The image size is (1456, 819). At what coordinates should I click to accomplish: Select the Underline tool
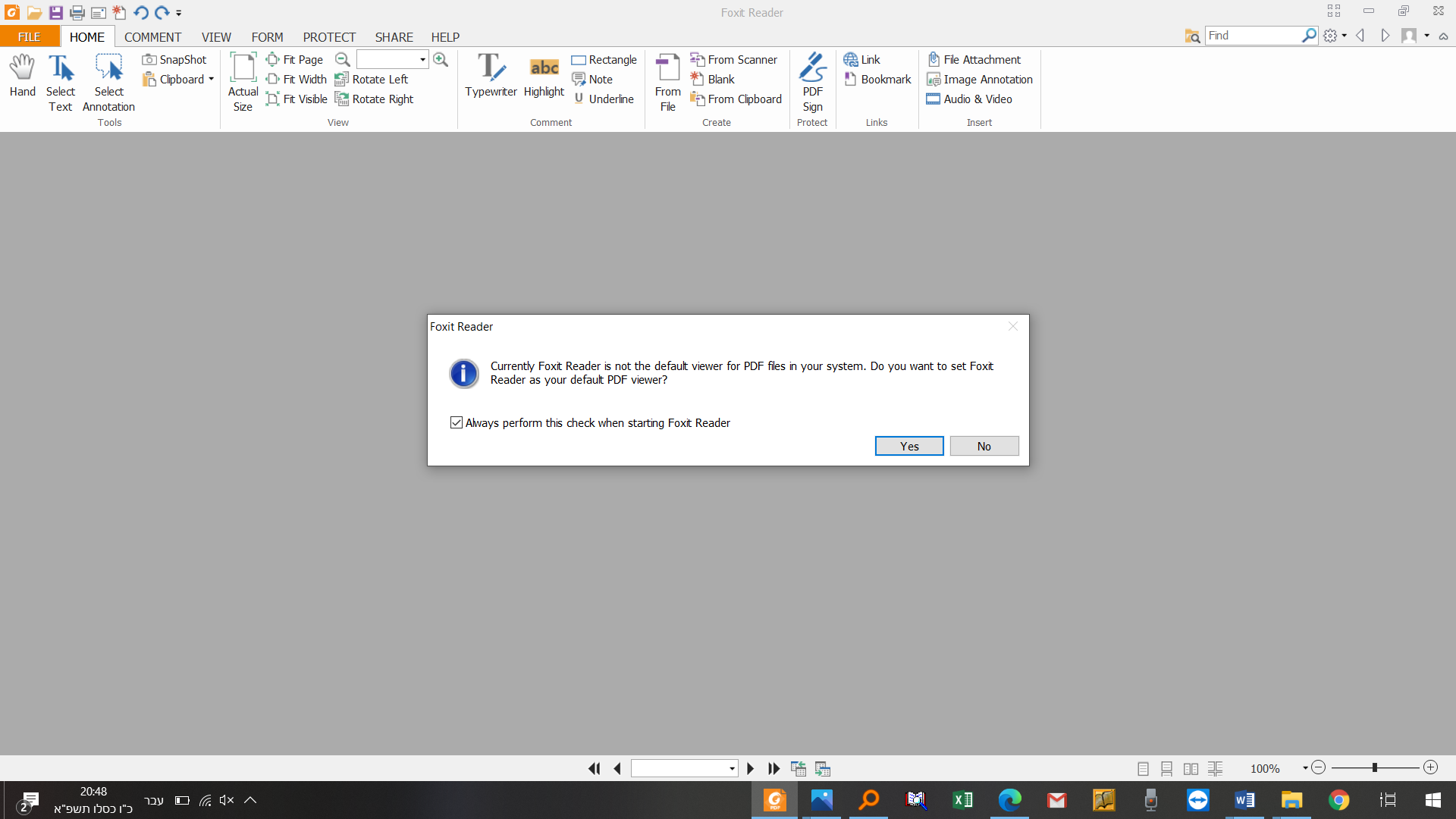[x=604, y=99]
